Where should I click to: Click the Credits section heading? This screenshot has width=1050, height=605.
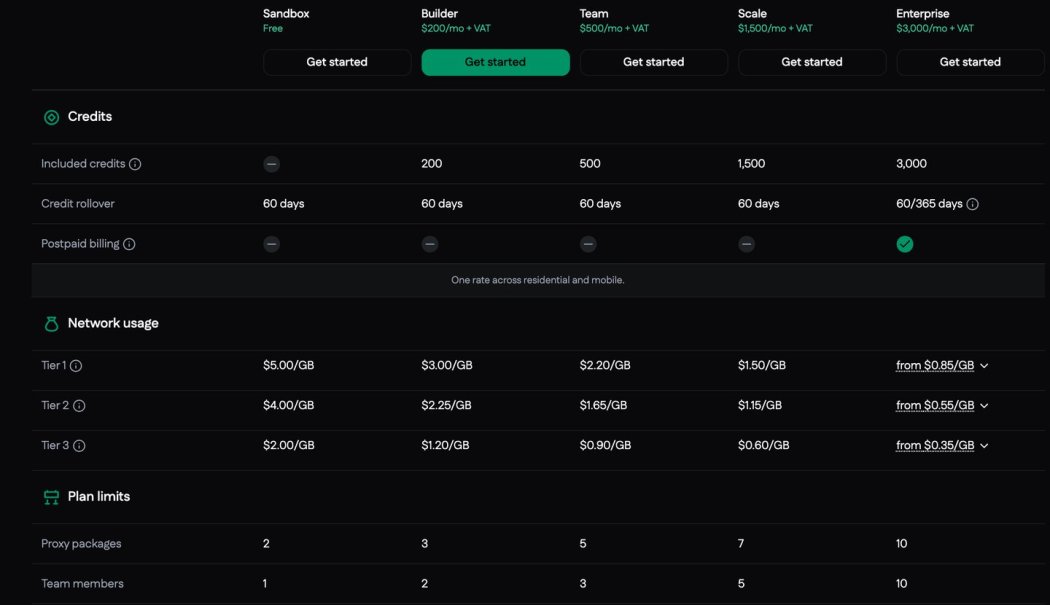pos(90,117)
